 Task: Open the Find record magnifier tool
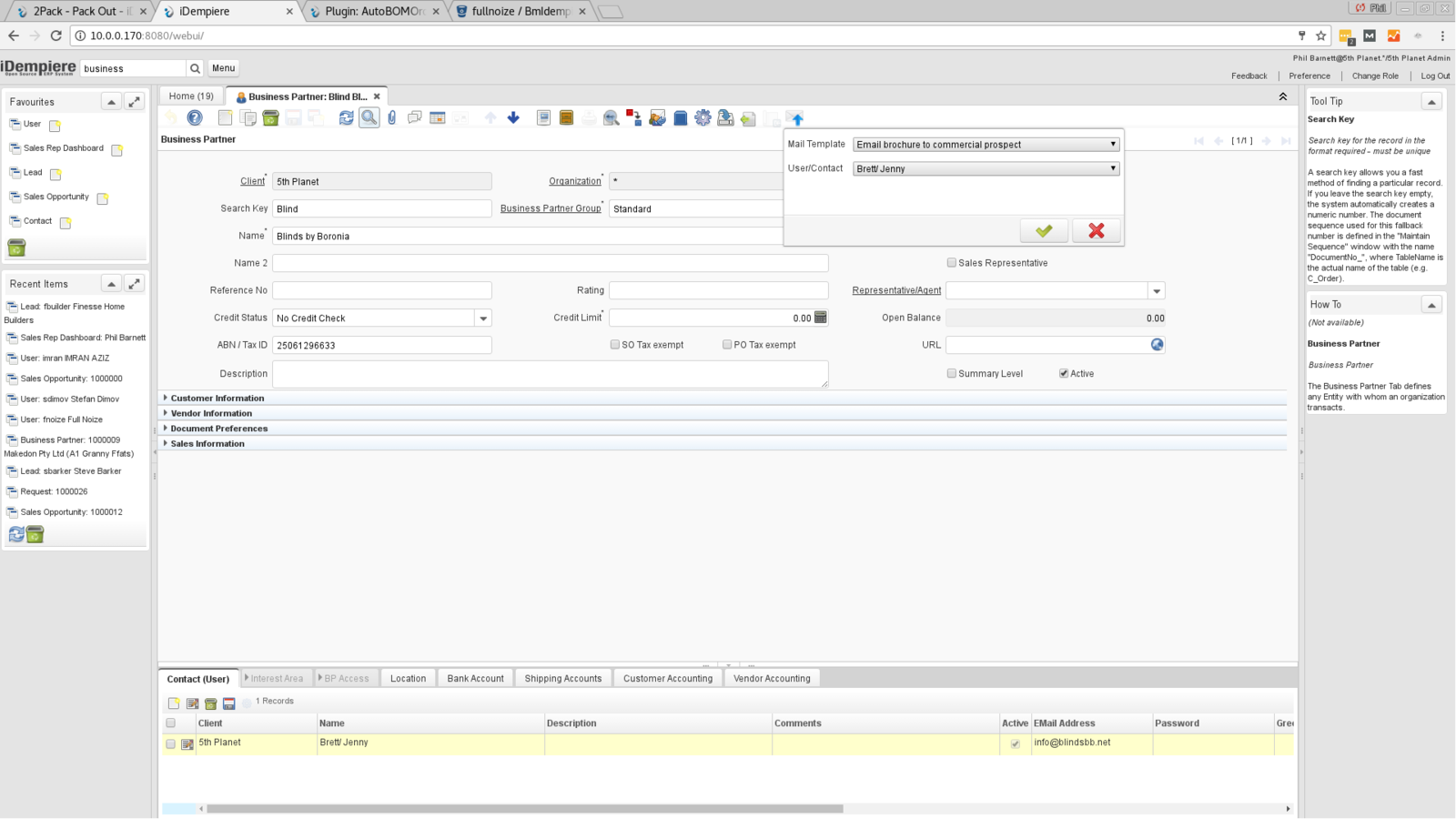(369, 117)
